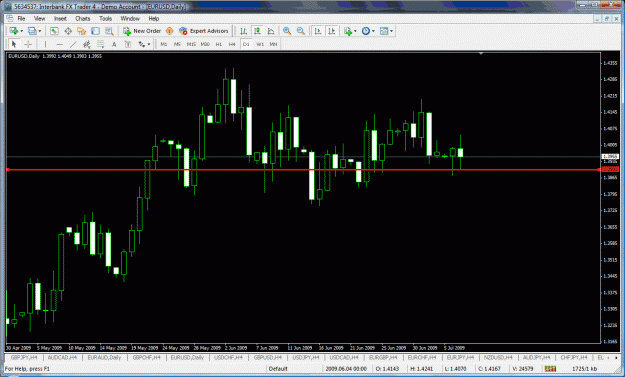Open the Charts menu
625x377 pixels.
[83, 18]
